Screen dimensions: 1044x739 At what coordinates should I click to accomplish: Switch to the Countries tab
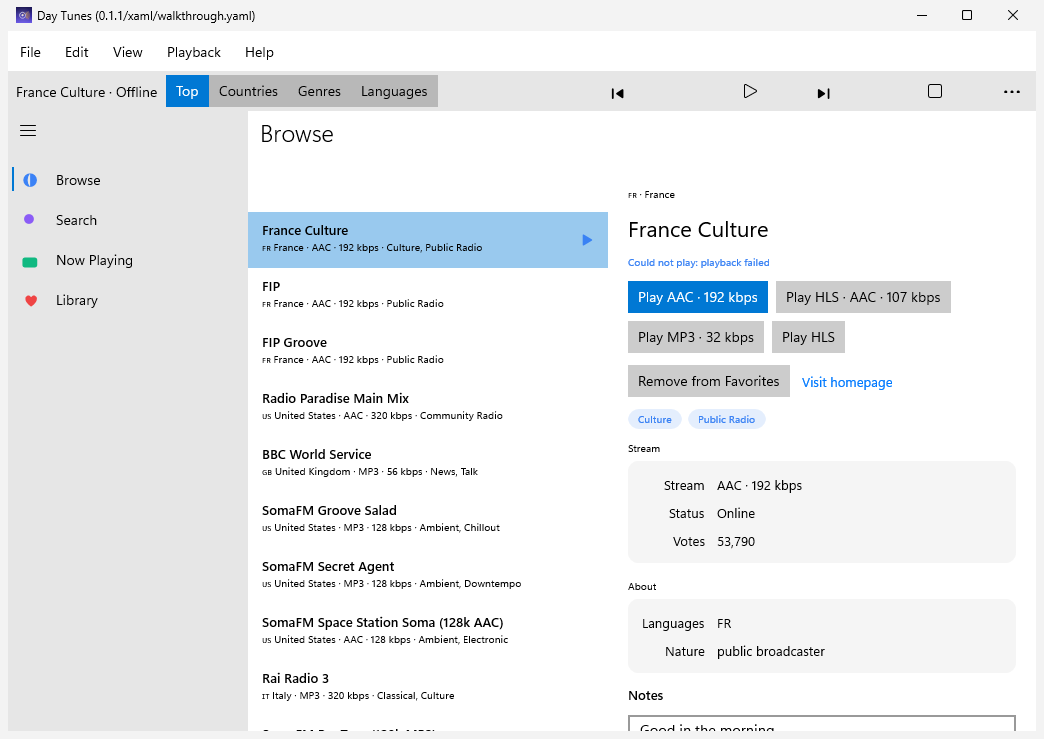click(x=248, y=91)
